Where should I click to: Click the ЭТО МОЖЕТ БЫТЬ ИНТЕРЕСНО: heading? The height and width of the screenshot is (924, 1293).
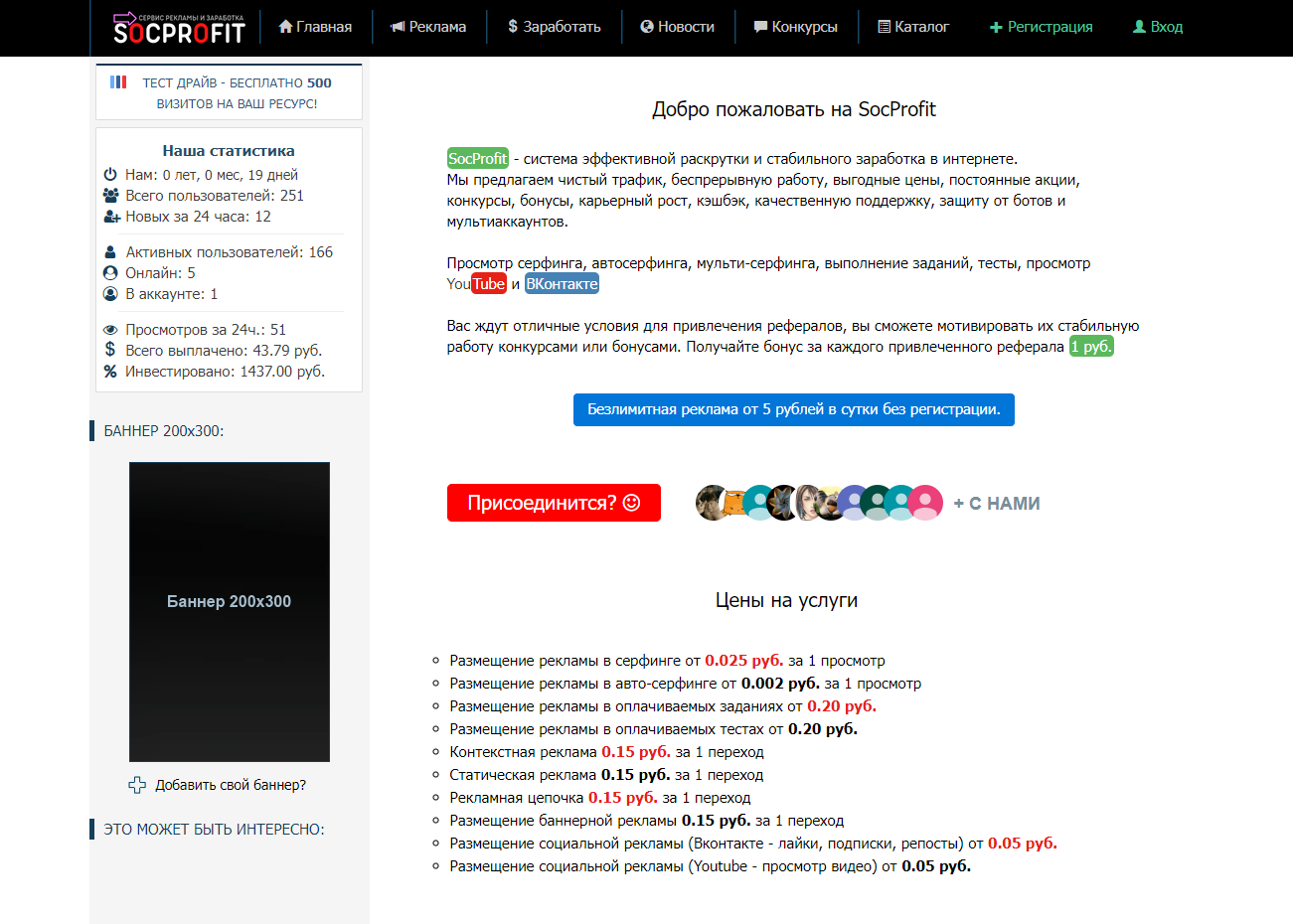pyautogui.click(x=215, y=830)
